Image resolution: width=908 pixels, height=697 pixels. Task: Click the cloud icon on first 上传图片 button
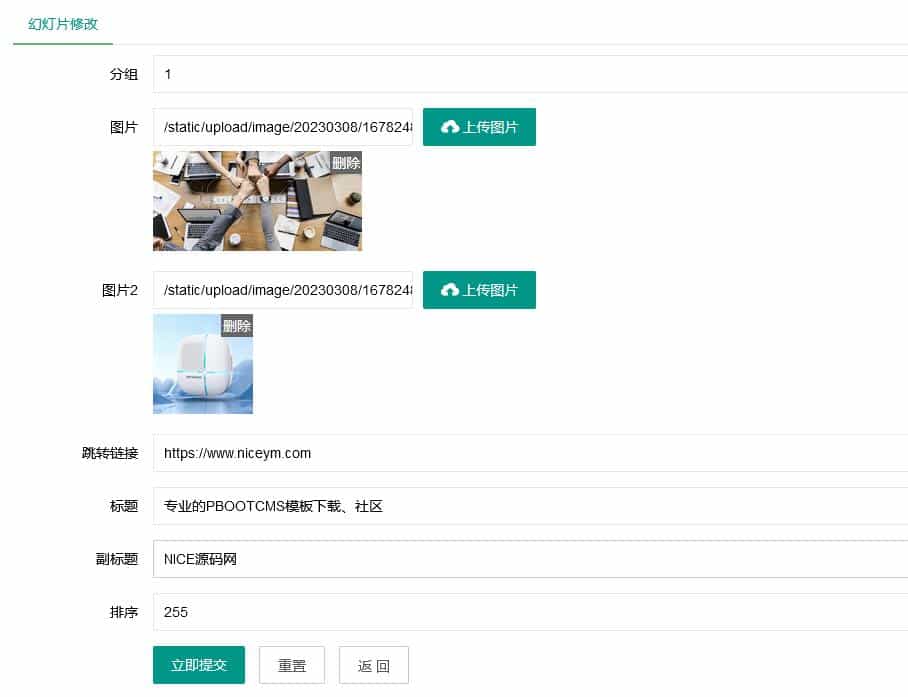pos(448,126)
